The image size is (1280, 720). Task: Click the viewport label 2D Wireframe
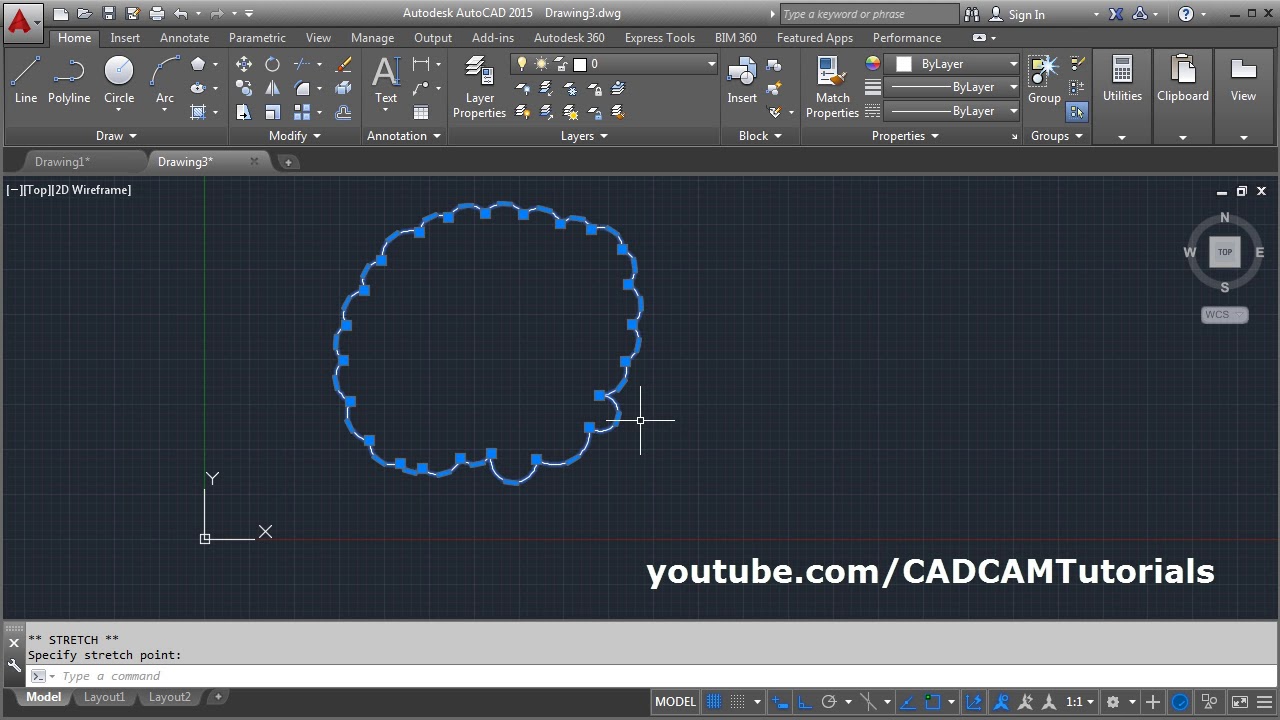93,190
